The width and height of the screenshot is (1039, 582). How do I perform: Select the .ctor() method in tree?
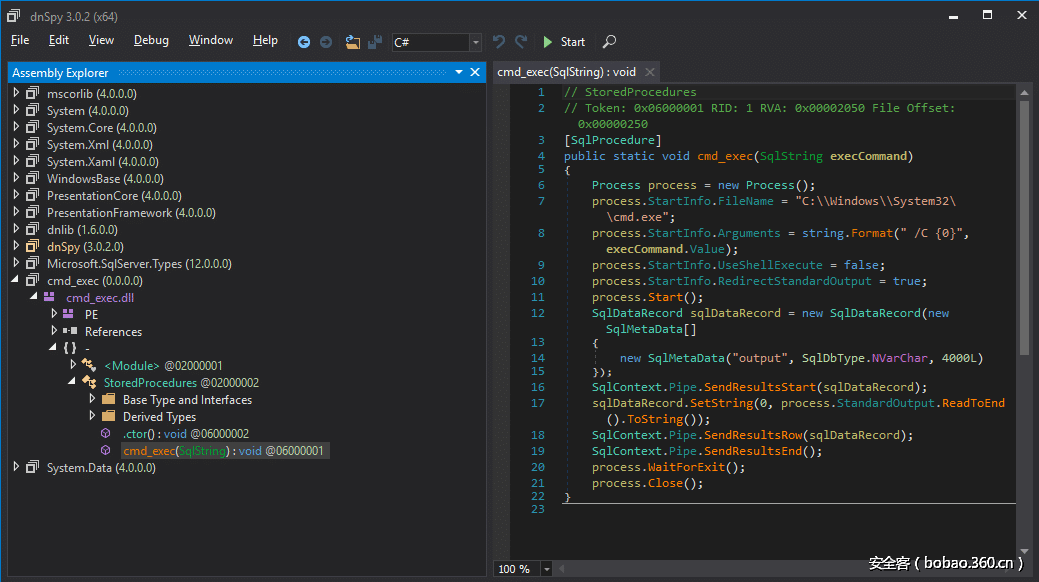pyautogui.click(x=135, y=433)
